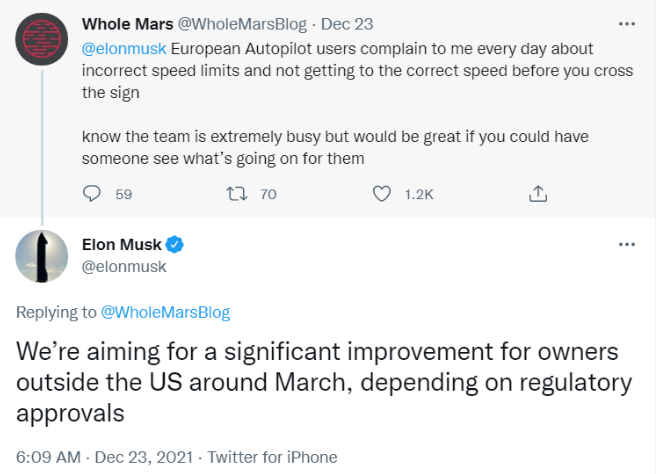Open the @WholeMarsBlog replying-to link
667x474 pixels.
[x=165, y=312]
